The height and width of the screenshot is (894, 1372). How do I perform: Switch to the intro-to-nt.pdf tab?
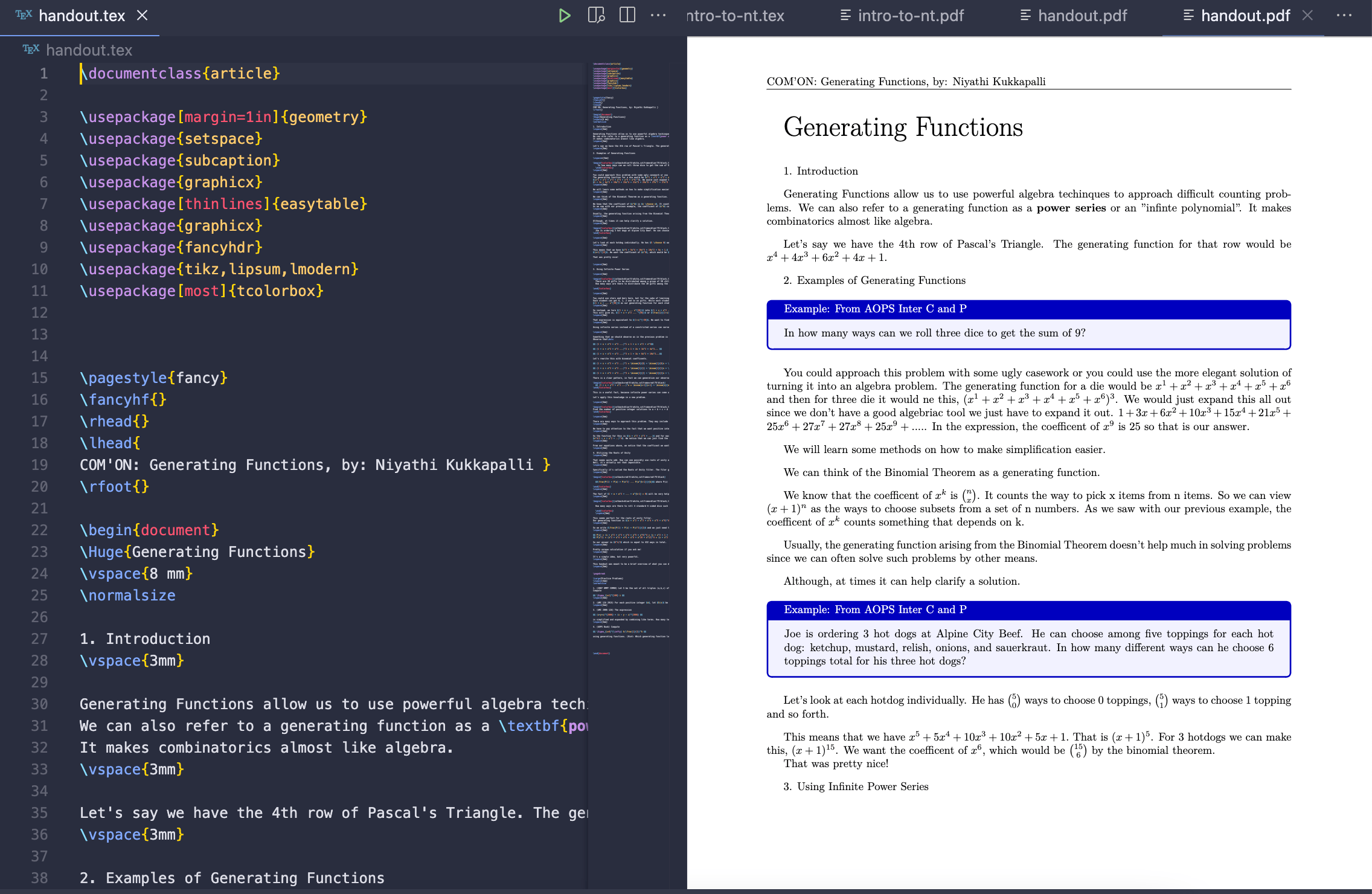[x=910, y=16]
